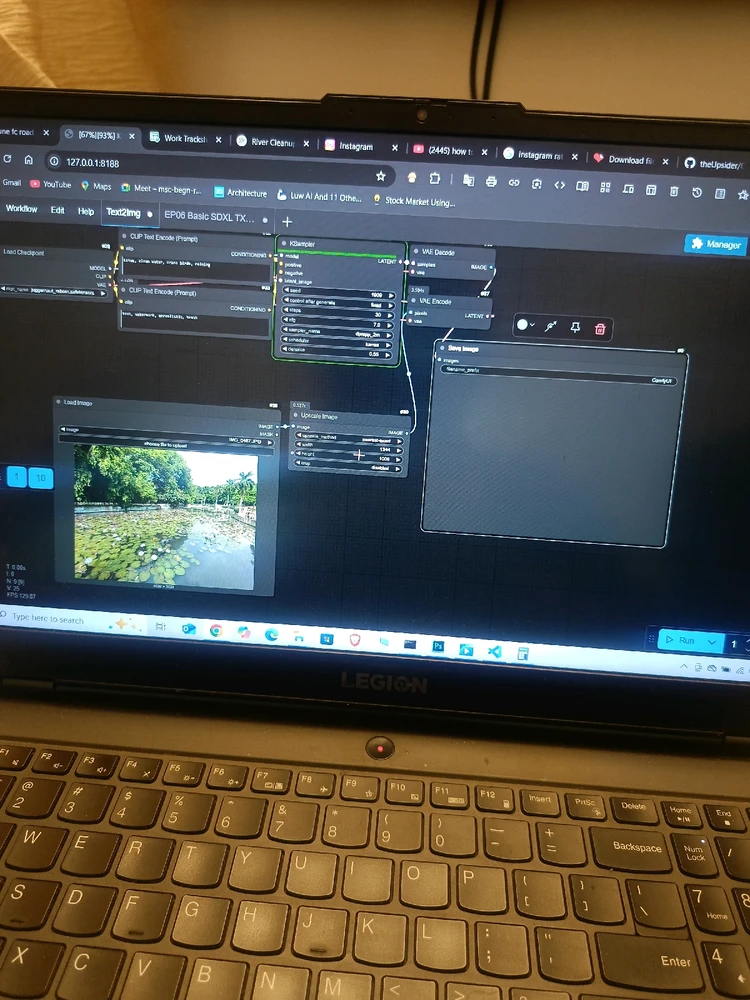Open the Help menu
Image resolution: width=750 pixels, height=1000 pixels.
pyautogui.click(x=86, y=211)
